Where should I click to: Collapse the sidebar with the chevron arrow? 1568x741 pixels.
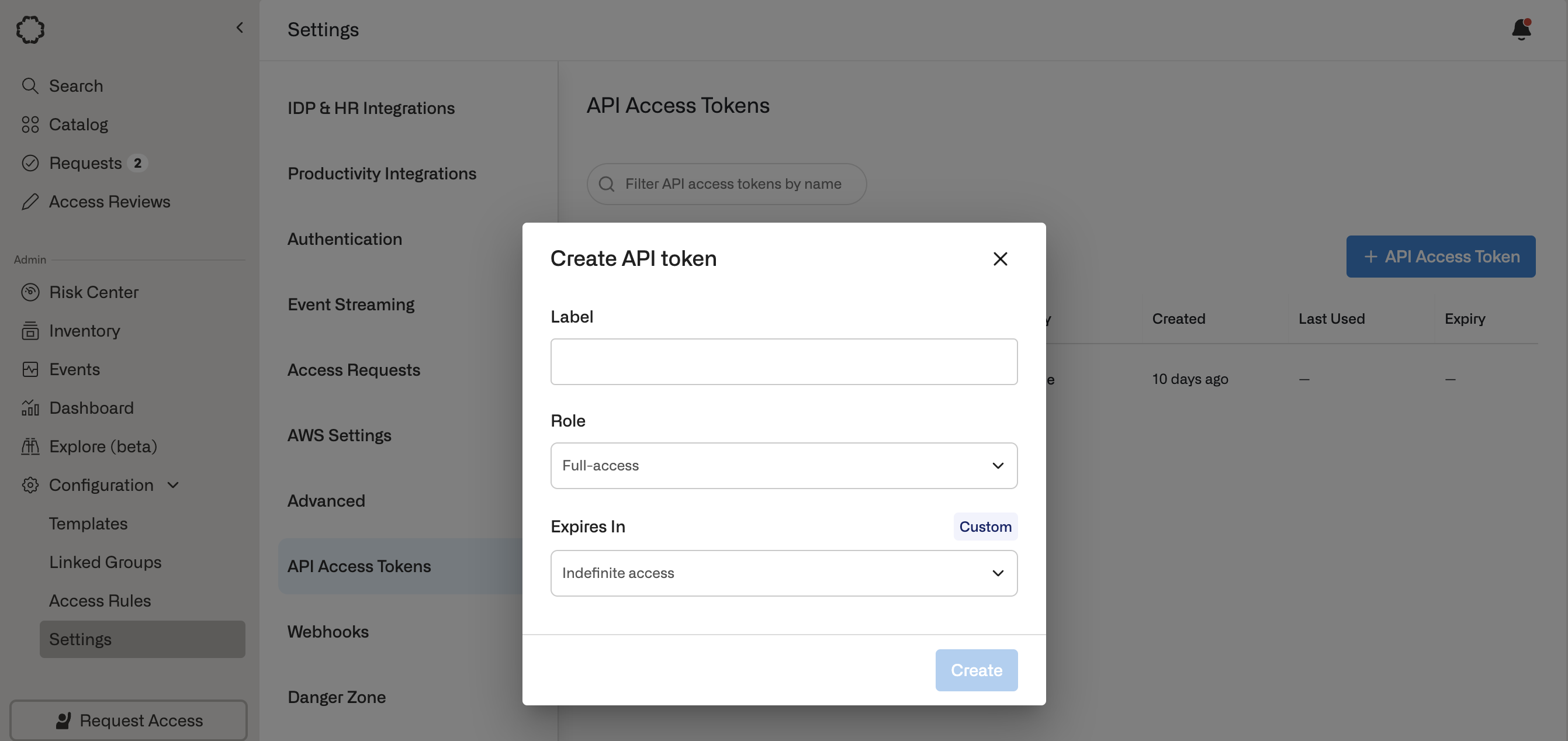click(240, 28)
